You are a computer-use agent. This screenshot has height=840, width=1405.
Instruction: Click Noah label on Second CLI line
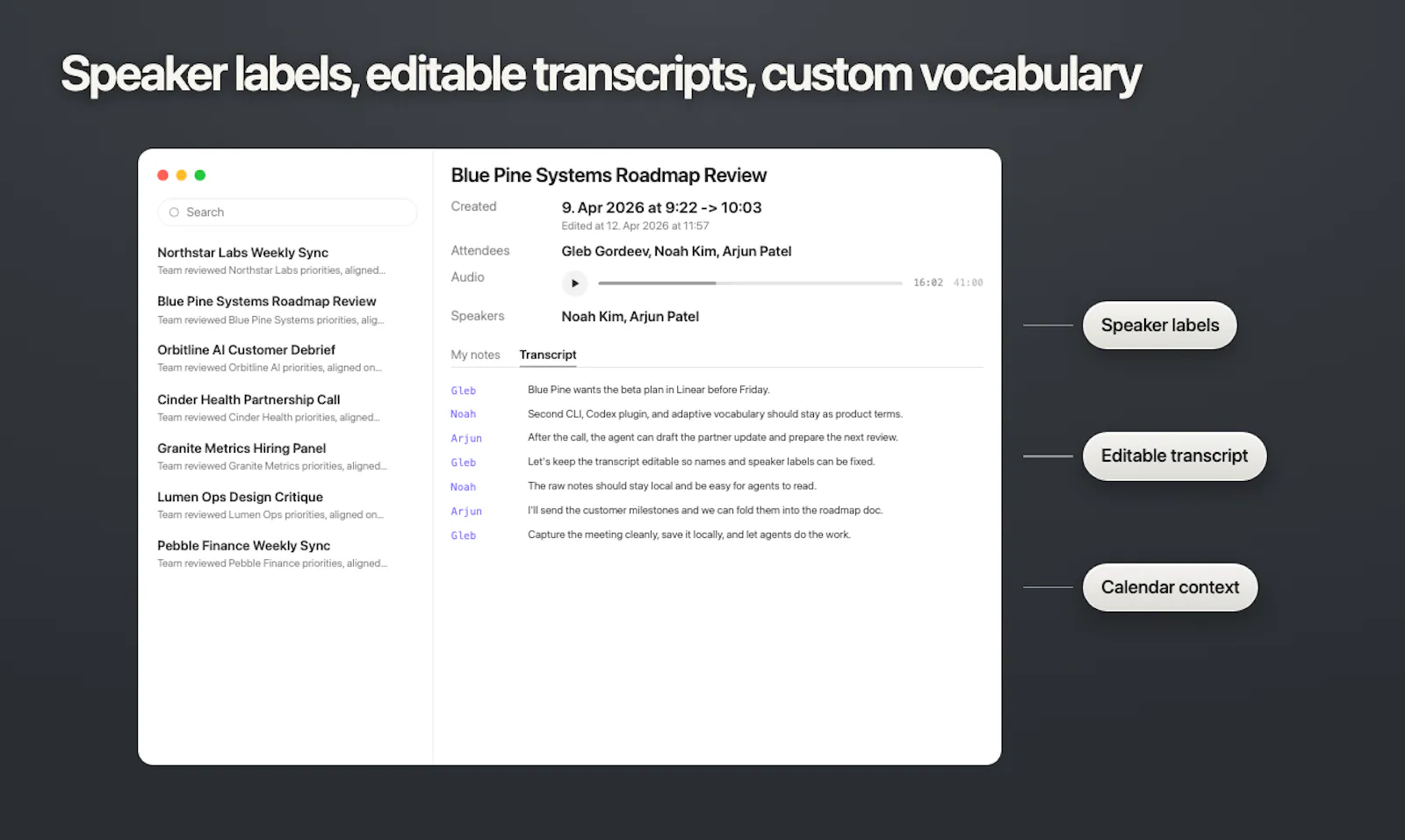tap(464, 414)
